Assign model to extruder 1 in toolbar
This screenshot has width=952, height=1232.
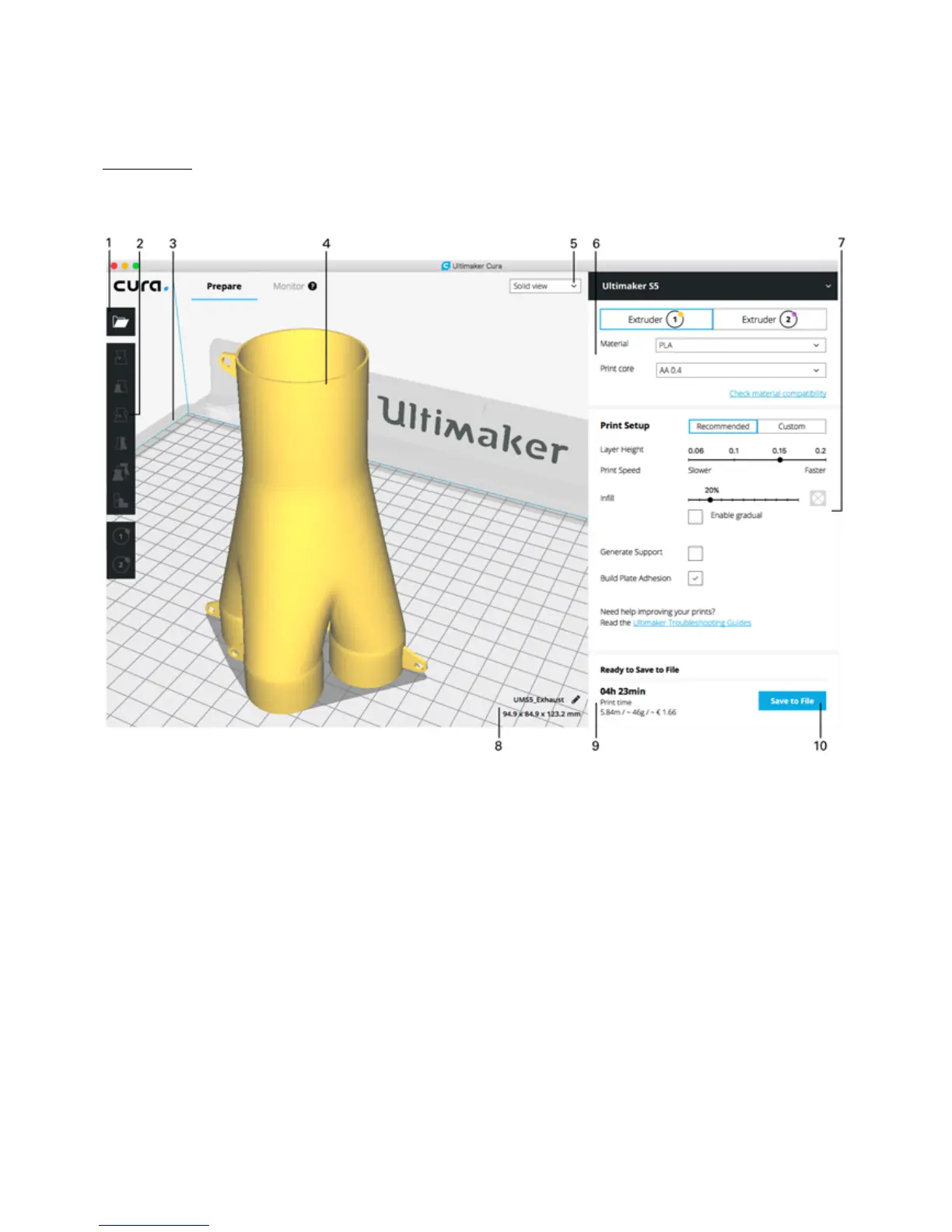coord(121,536)
